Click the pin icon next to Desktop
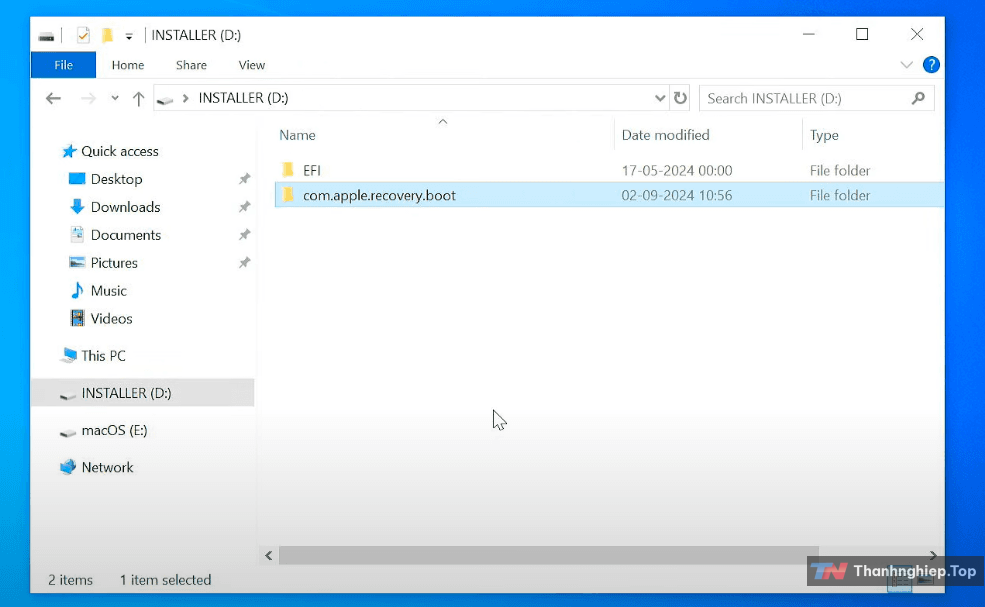 click(x=244, y=179)
